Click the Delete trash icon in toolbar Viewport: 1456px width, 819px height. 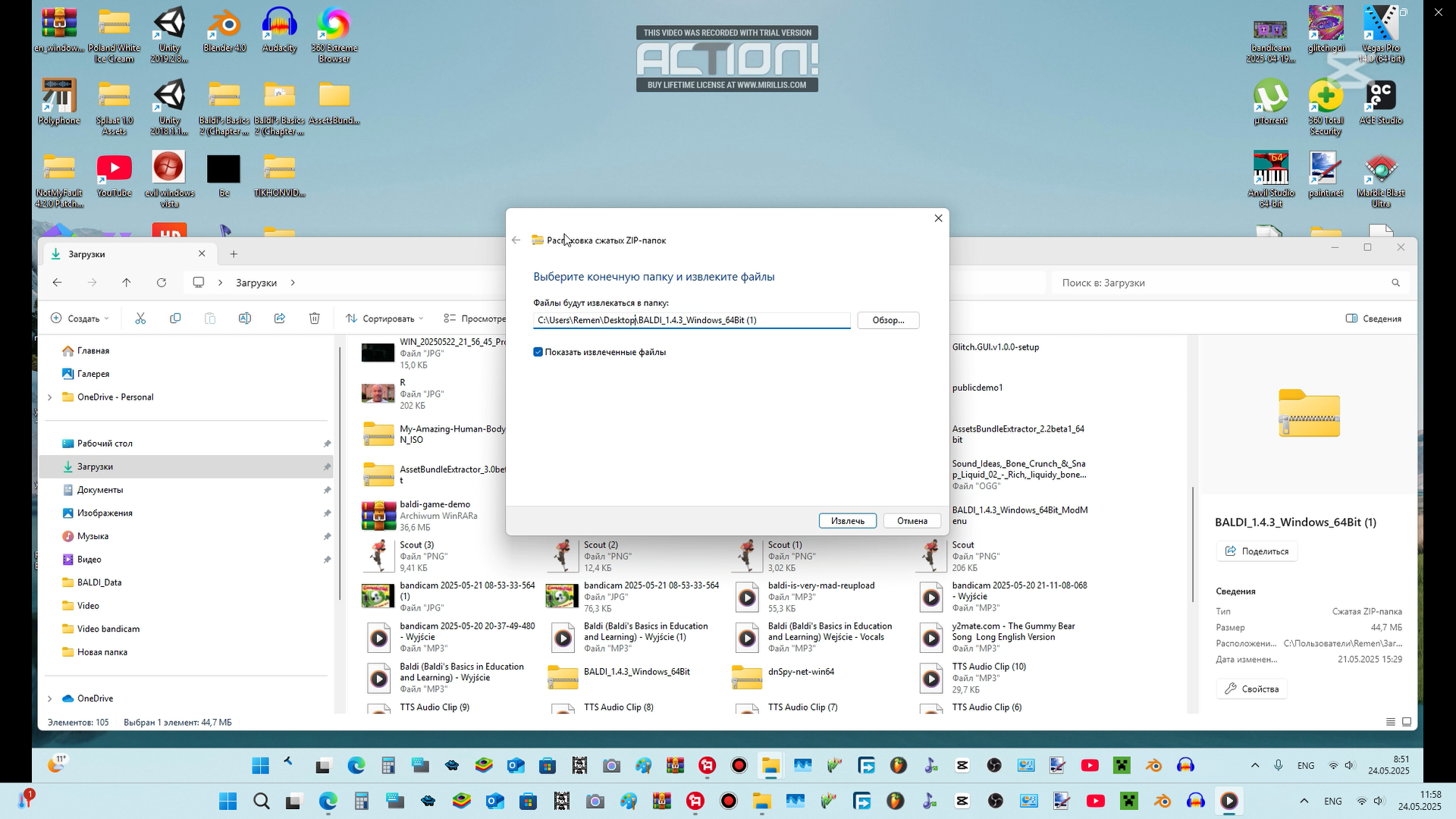[x=315, y=318]
